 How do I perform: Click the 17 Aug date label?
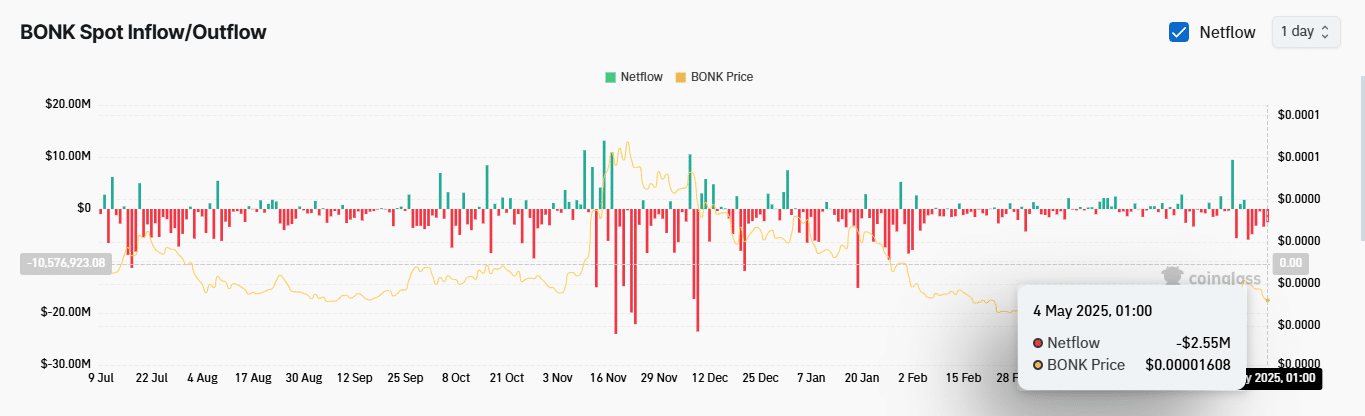pos(253,379)
